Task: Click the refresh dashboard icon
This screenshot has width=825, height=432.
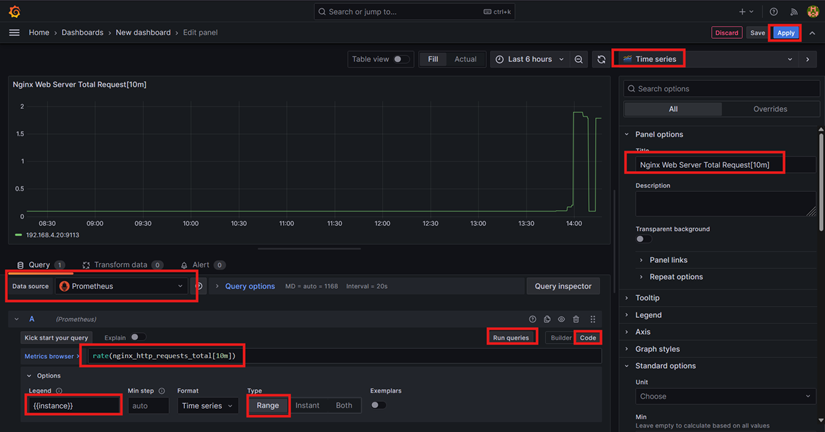Action: (601, 59)
